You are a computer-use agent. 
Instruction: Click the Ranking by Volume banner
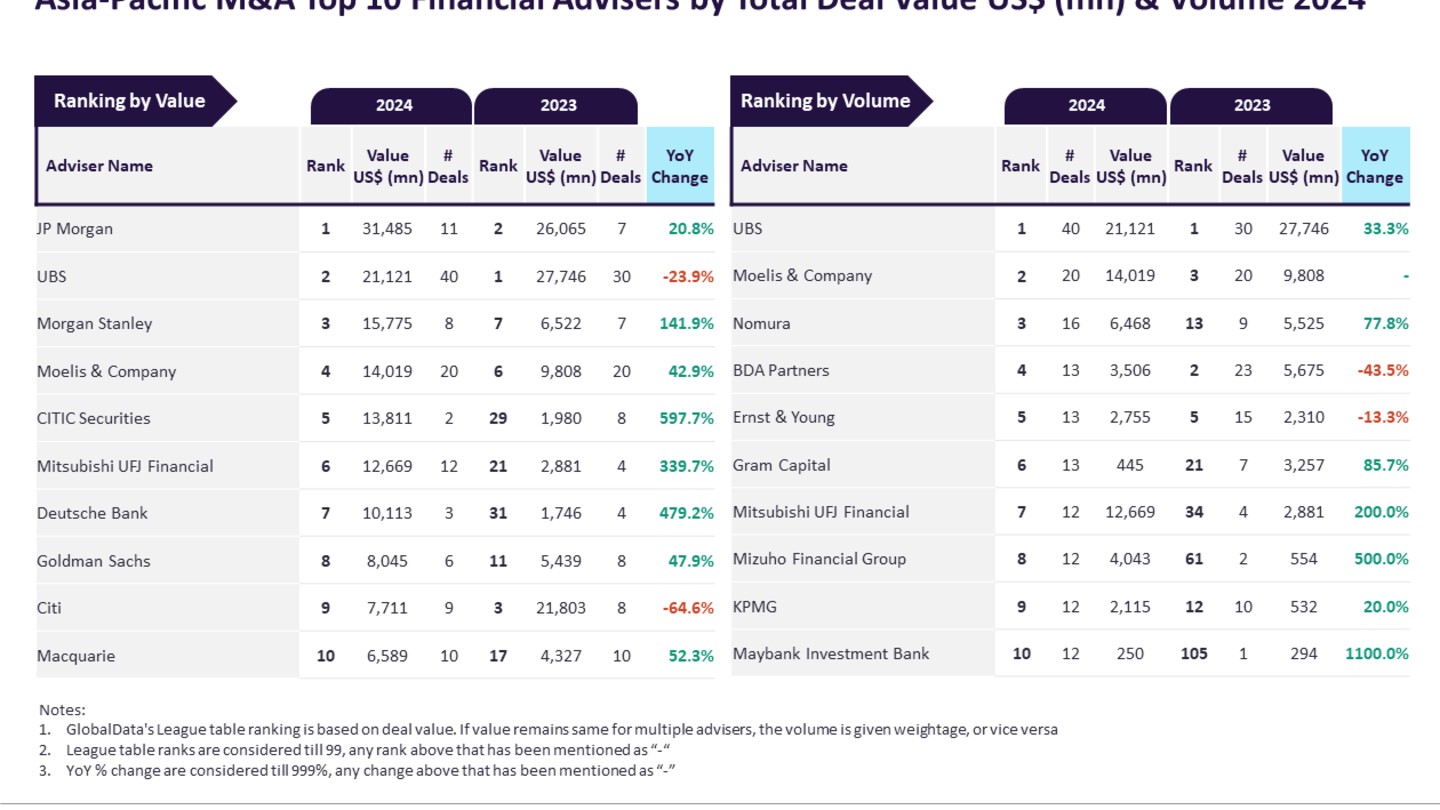[x=825, y=101]
